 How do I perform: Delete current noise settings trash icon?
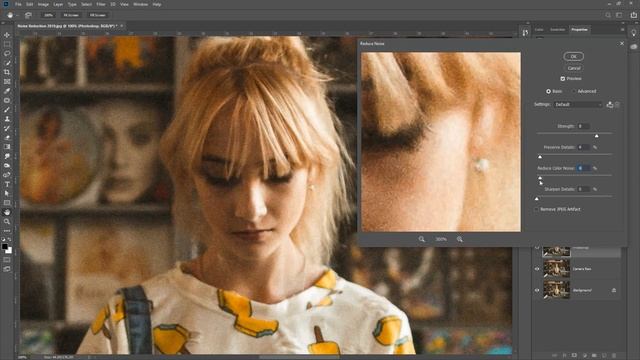[x=617, y=104]
